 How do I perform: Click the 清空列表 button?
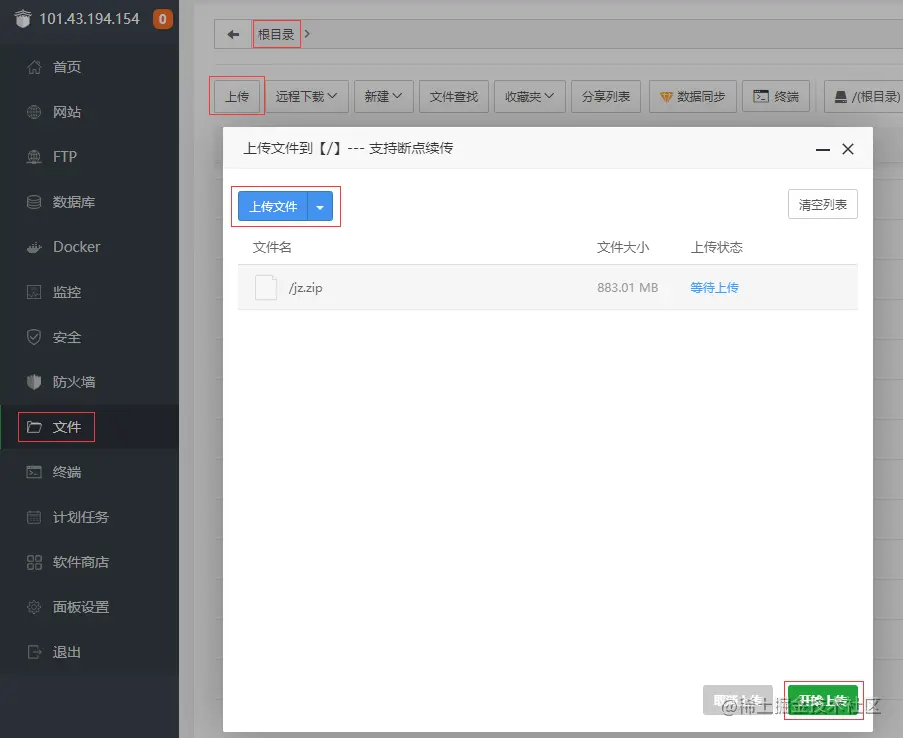(x=822, y=205)
